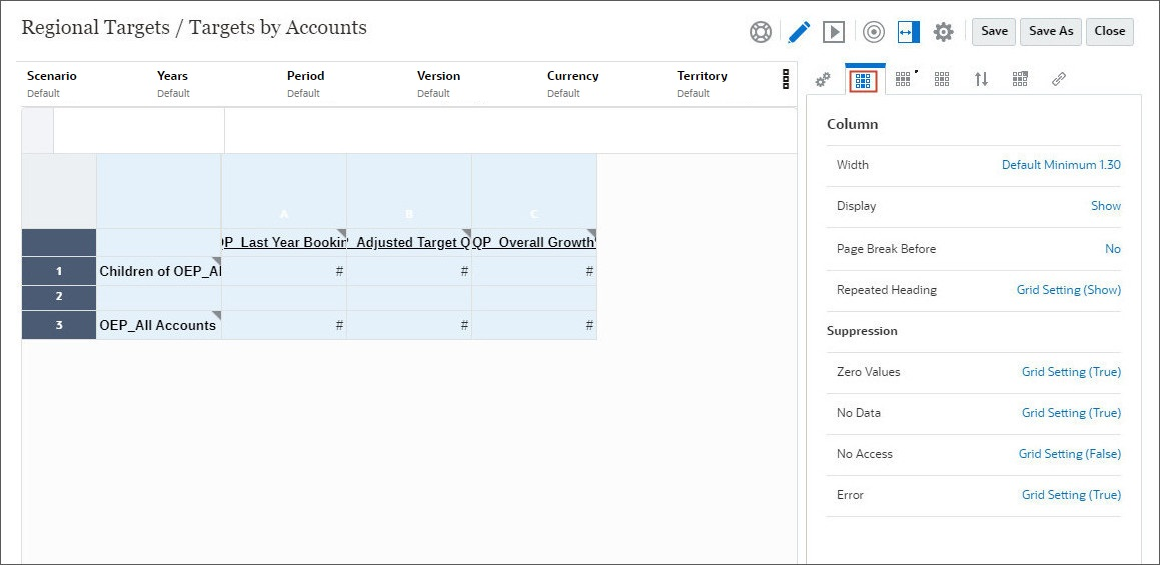The height and width of the screenshot is (565, 1160).
Task: Change the Display value Show
Action: [1106, 206]
